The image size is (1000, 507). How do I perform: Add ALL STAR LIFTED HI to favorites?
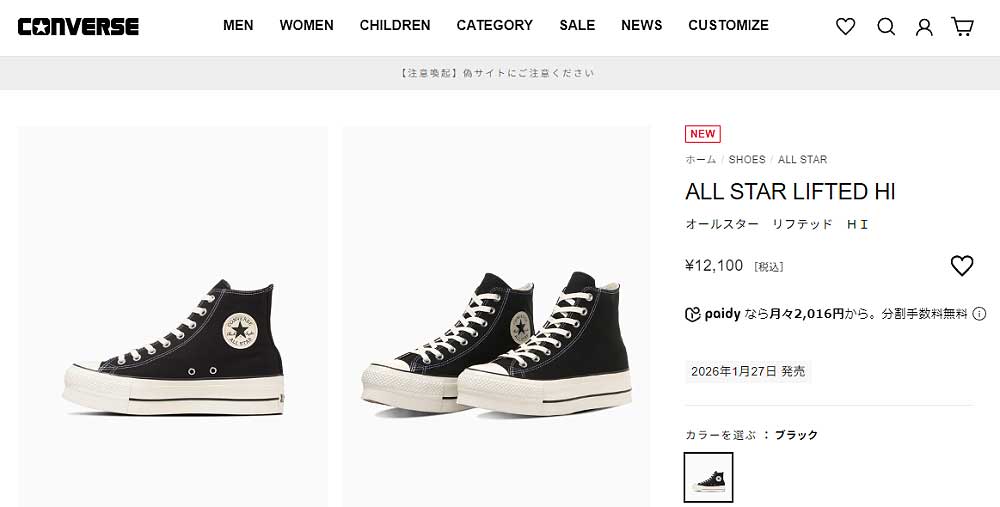coord(961,266)
